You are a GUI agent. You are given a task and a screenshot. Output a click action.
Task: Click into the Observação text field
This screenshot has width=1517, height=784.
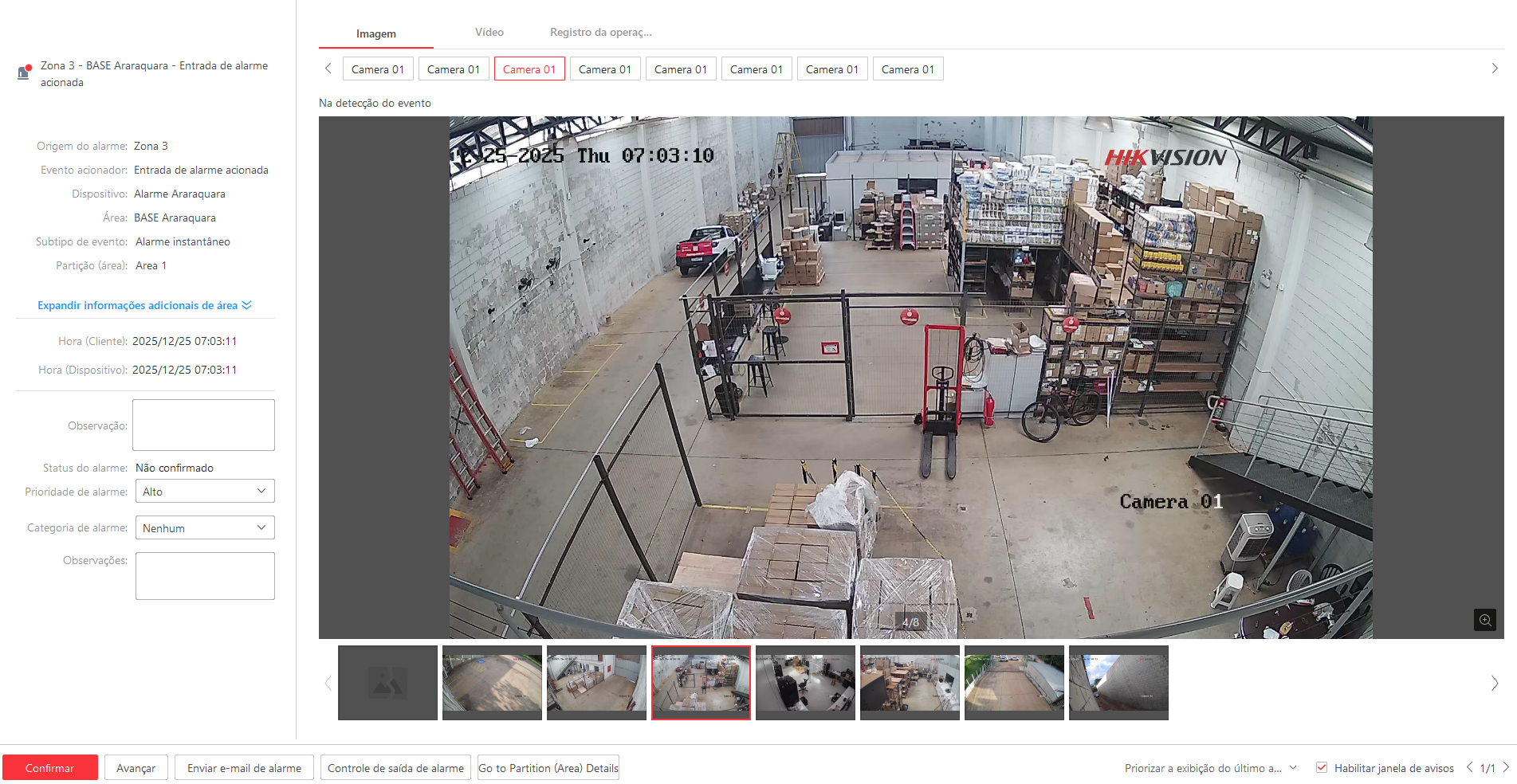[203, 425]
